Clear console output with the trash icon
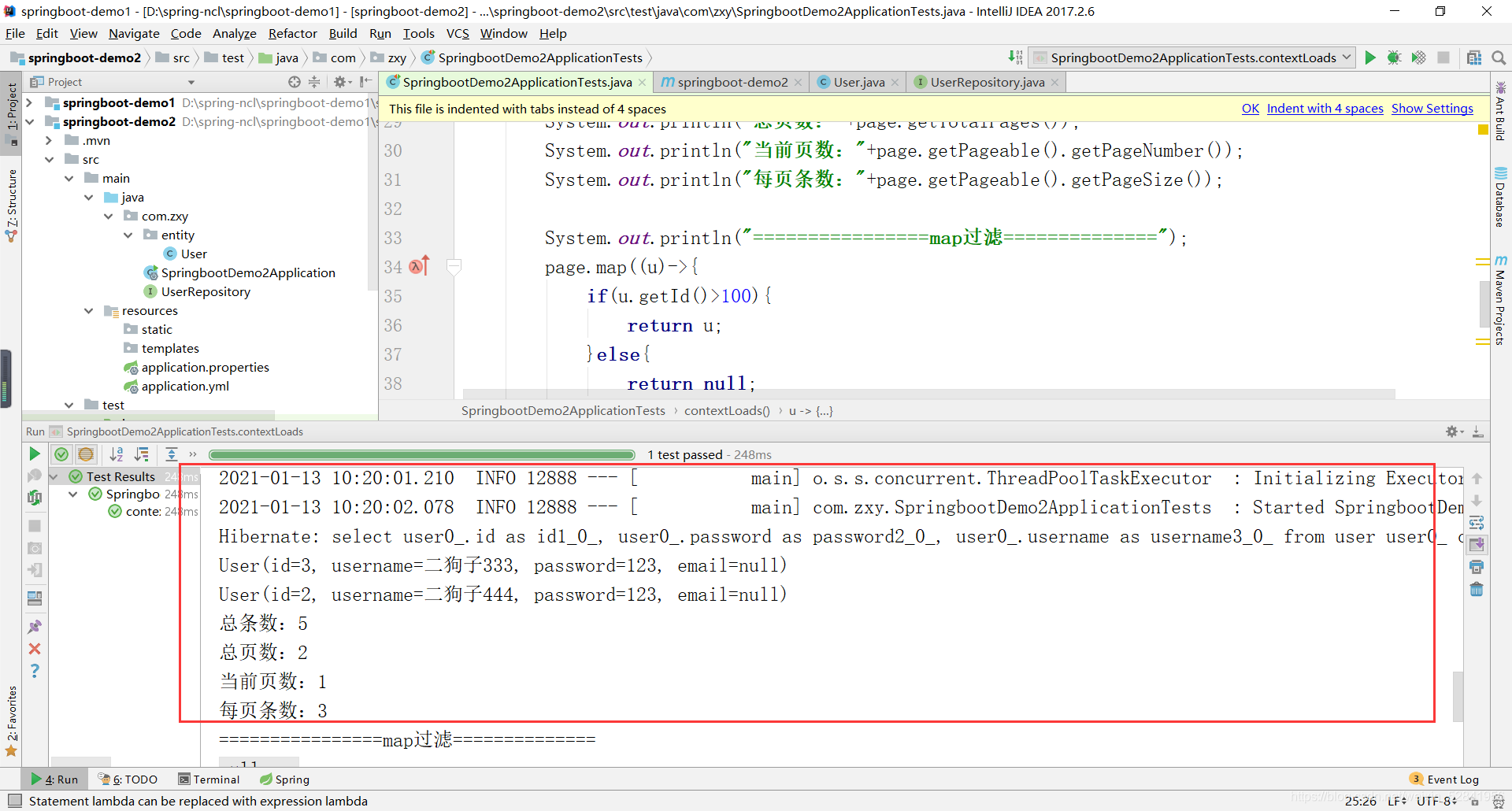Screen dimensions: 1512x811 point(1477,589)
